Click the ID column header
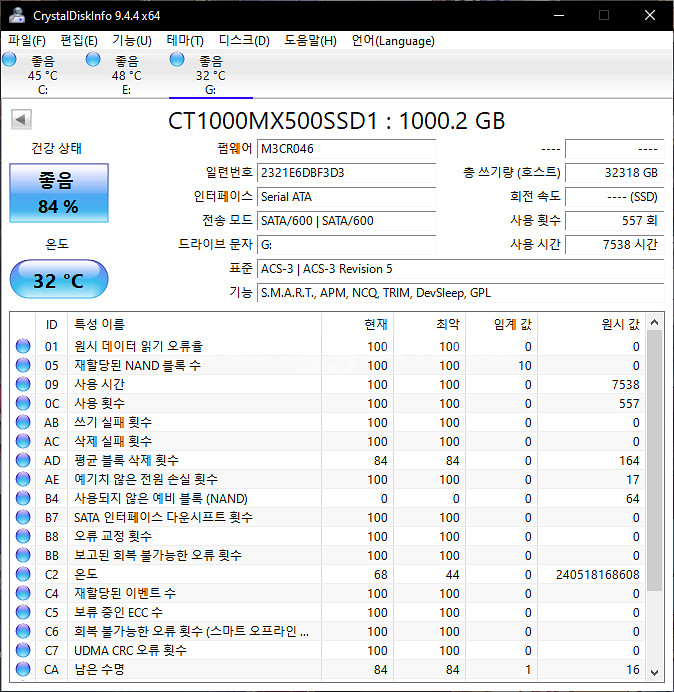This screenshot has width=674, height=692. (x=52, y=325)
